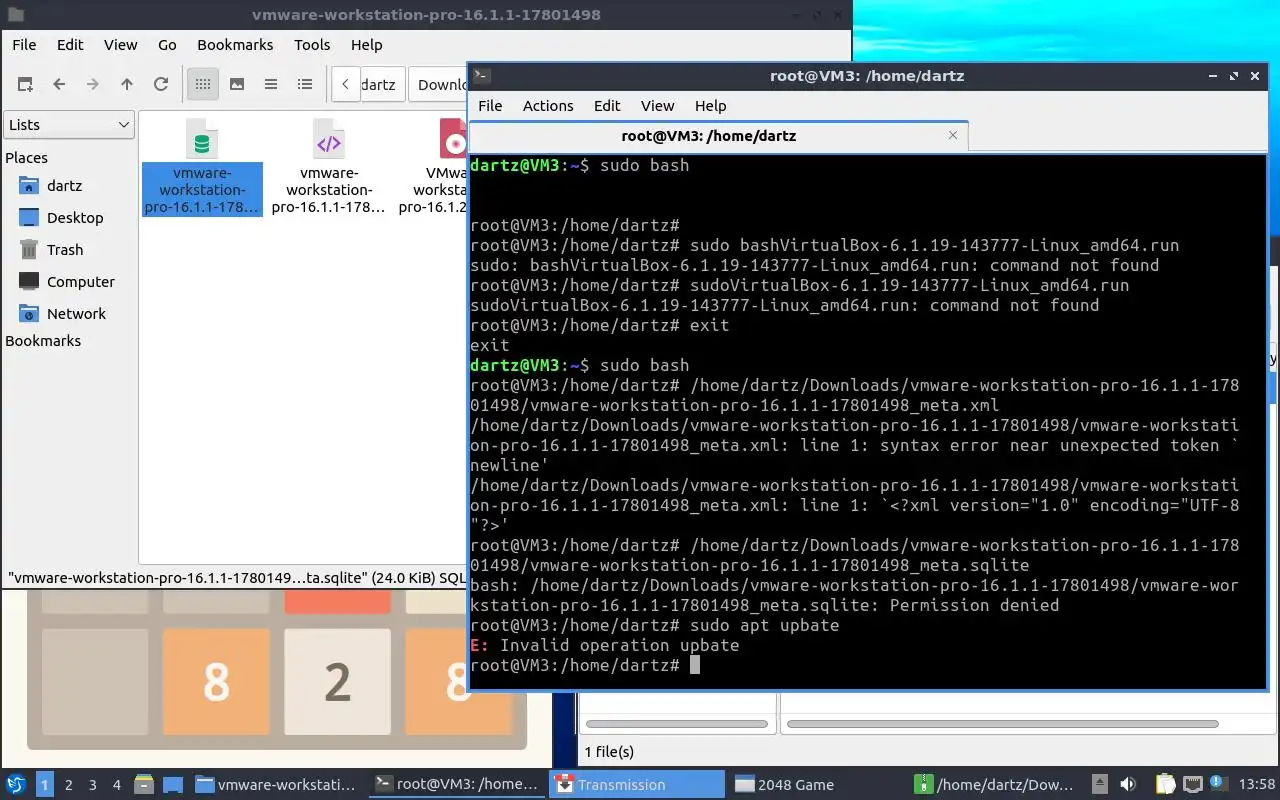Screen dimensions: 1280x800
Task: Switch to icon view mode
Action: click(x=203, y=85)
